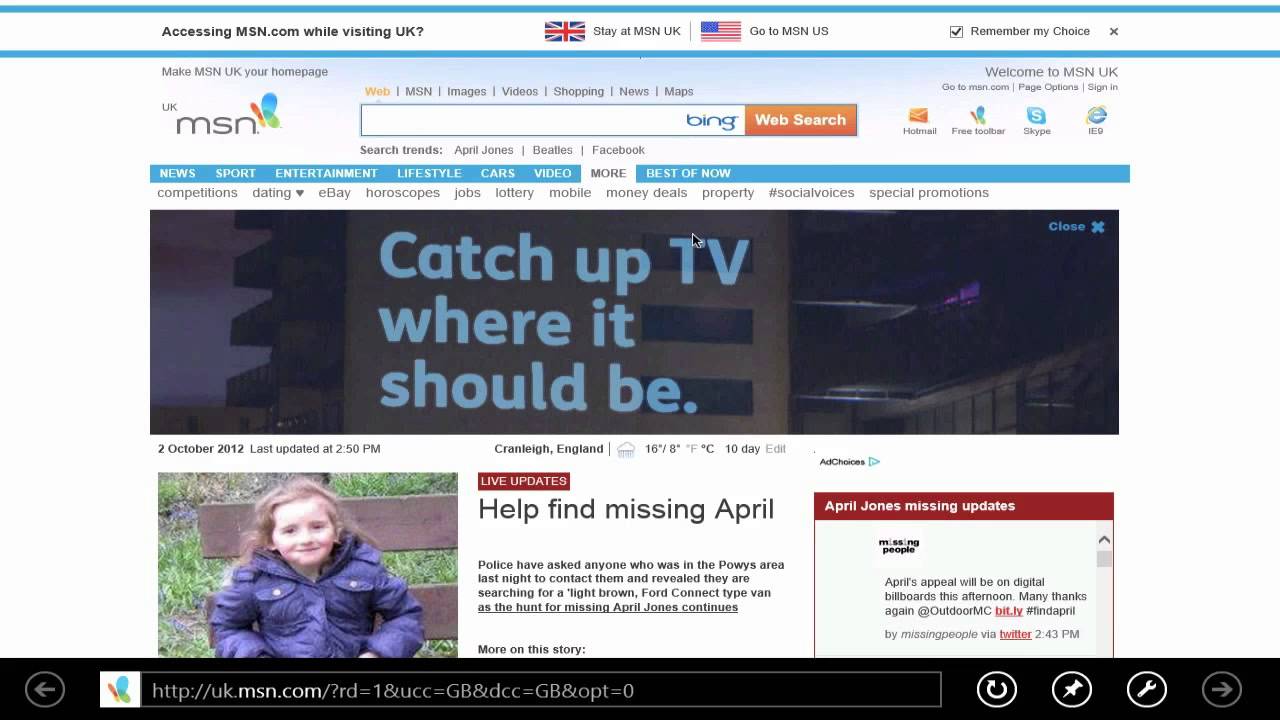This screenshot has width=1280, height=720.
Task: Open lottery link
Action: coord(514,193)
